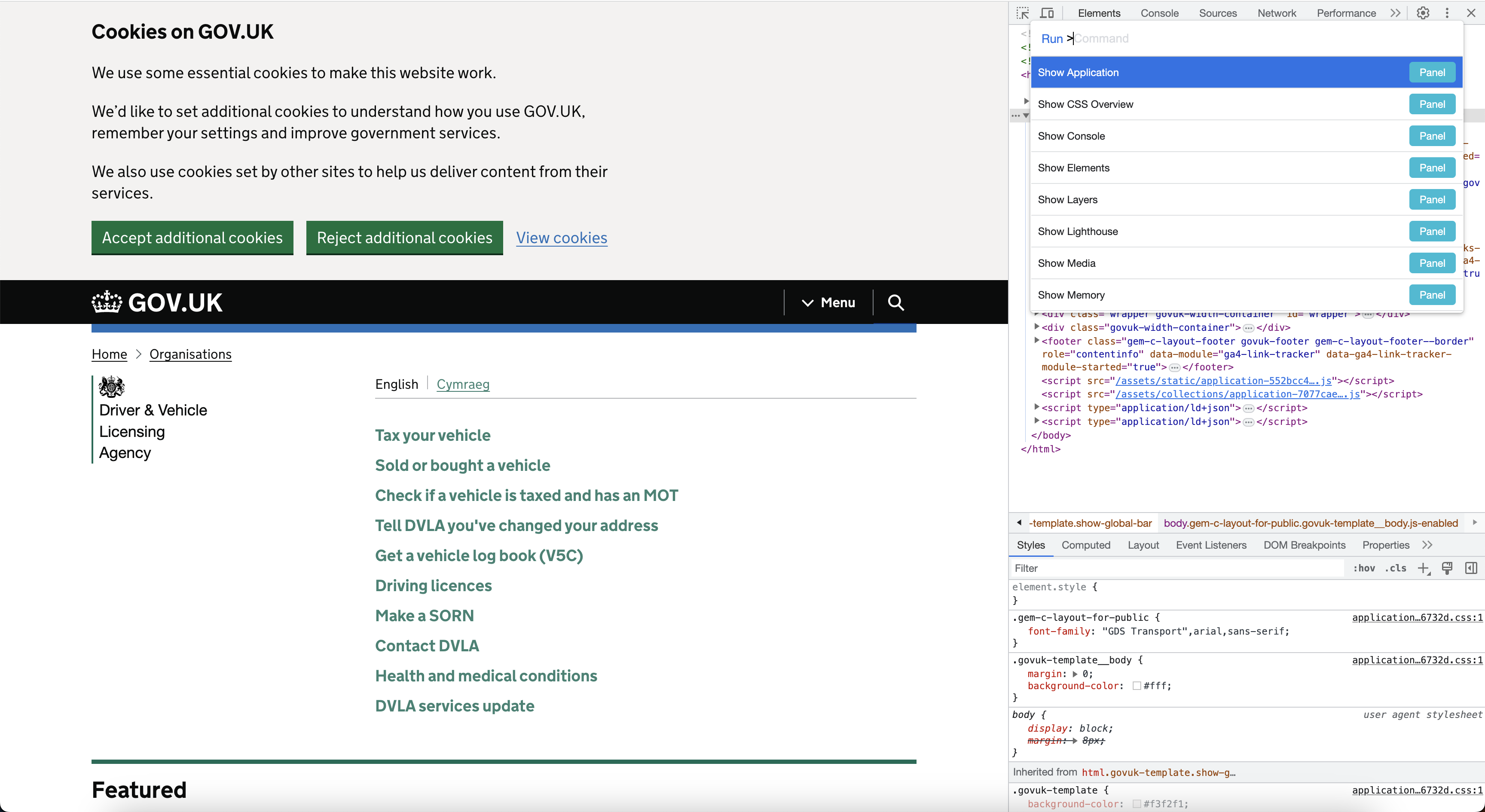
Task: Click the GOV.UK search magnifier icon
Action: coord(895,302)
